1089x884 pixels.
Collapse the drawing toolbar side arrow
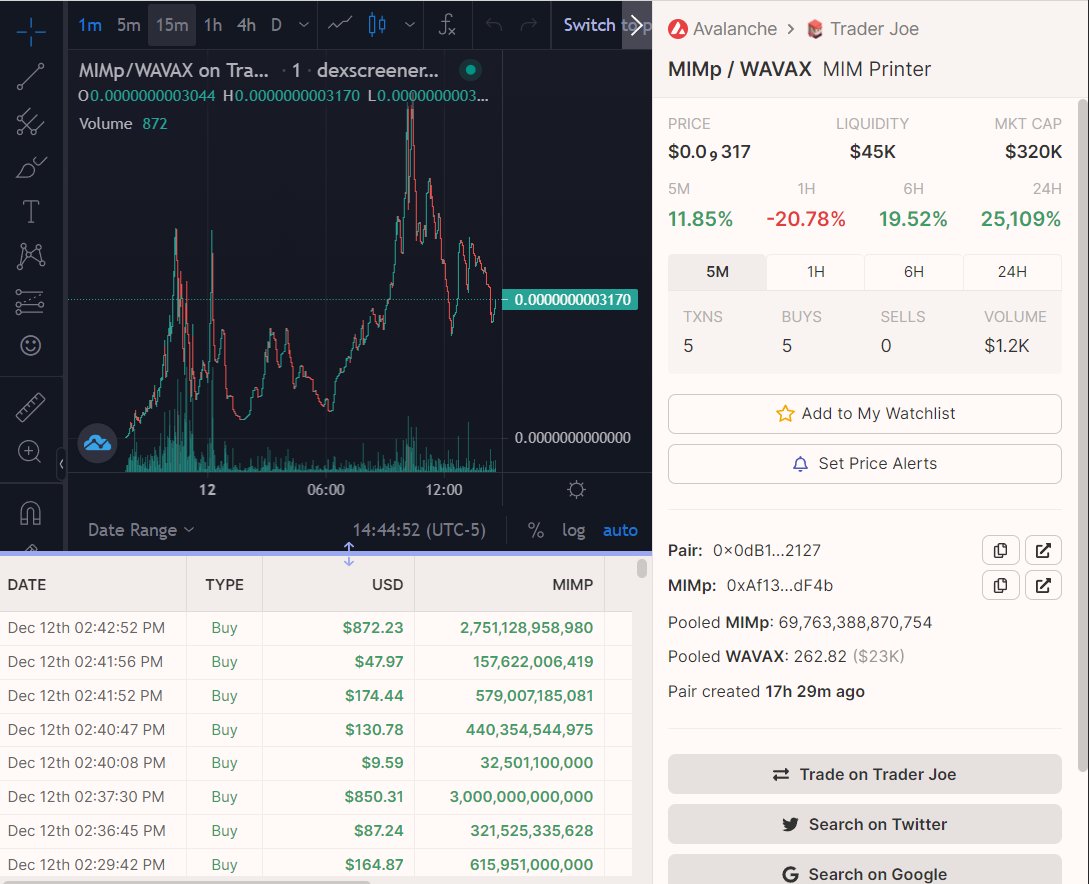click(61, 464)
